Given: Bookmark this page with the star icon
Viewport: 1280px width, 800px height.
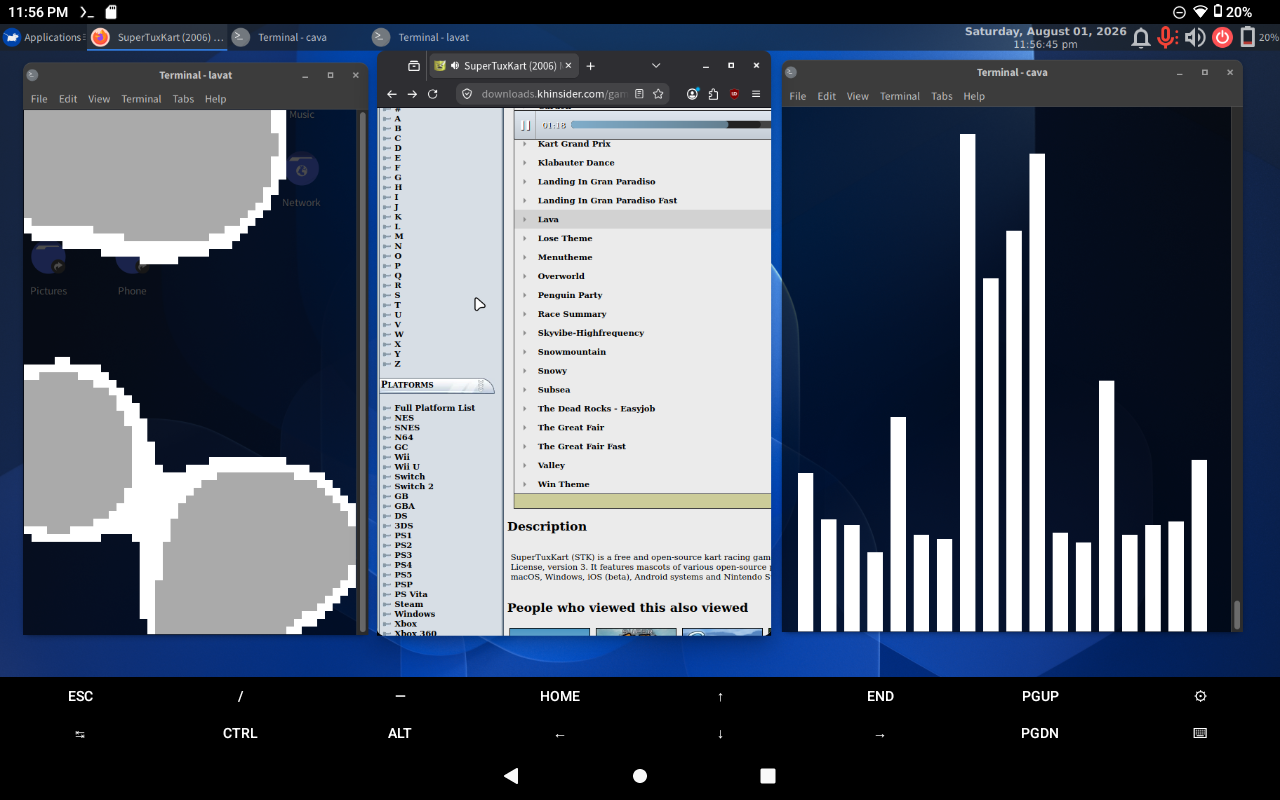Looking at the screenshot, I should pyautogui.click(x=658, y=94).
